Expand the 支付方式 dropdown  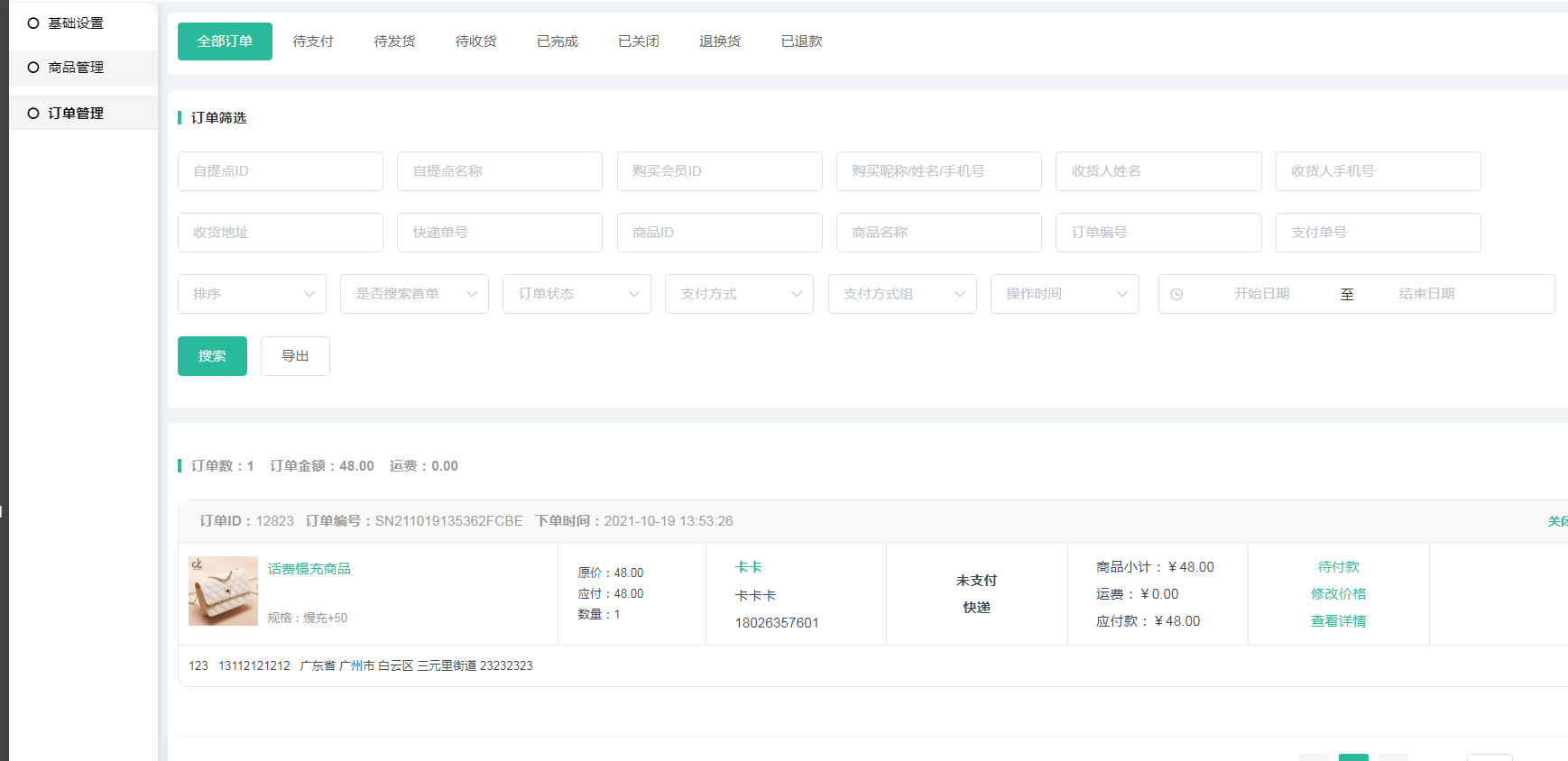tap(739, 294)
